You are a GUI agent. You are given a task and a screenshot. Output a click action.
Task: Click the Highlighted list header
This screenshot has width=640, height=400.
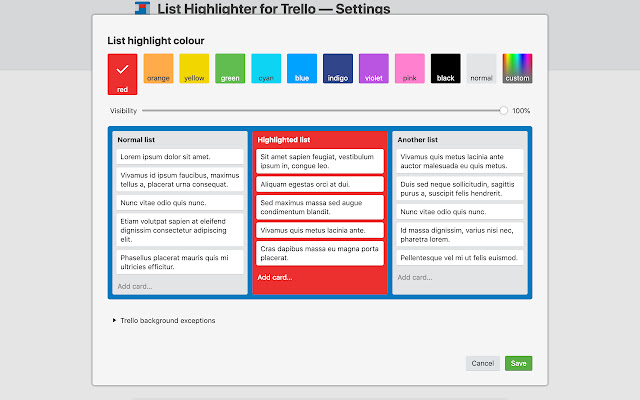pyautogui.click(x=284, y=140)
